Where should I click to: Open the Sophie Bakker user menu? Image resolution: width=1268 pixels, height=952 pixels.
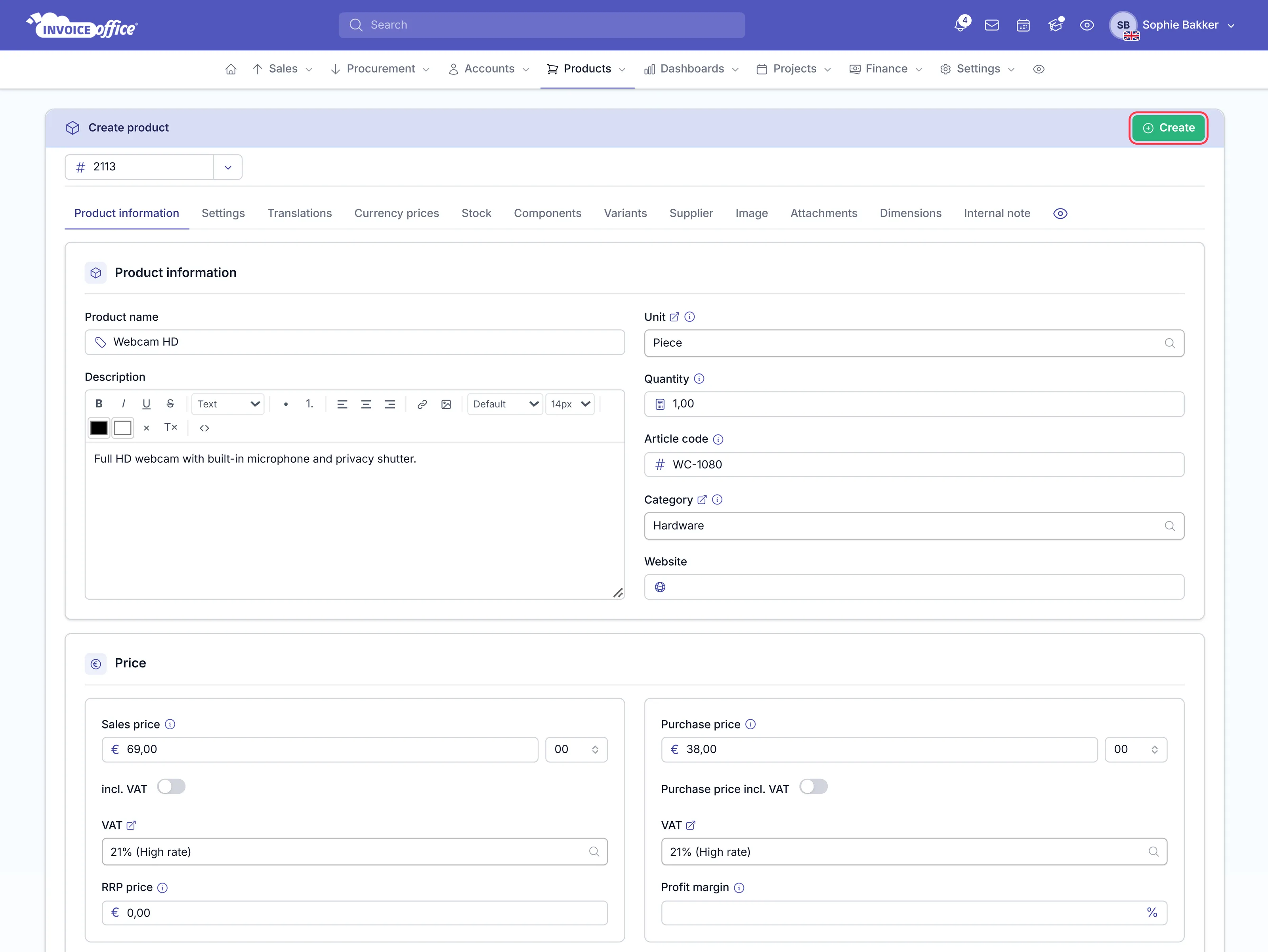coord(1172,25)
